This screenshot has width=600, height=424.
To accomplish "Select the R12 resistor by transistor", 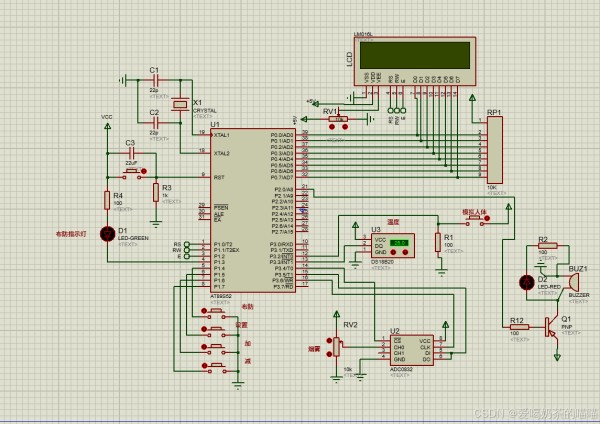I will (516, 326).
